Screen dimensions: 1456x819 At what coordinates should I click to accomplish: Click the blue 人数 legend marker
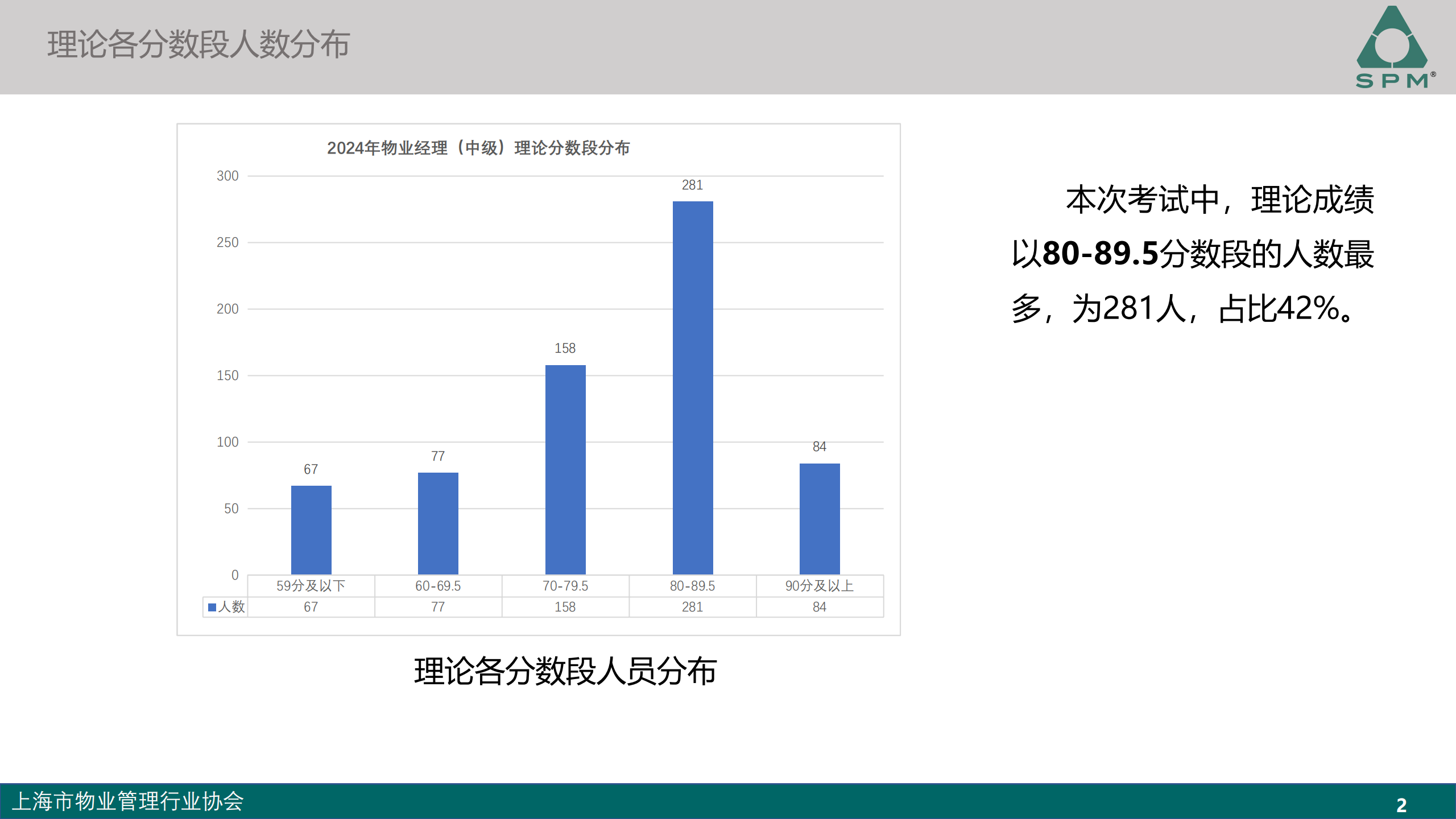[x=212, y=607]
